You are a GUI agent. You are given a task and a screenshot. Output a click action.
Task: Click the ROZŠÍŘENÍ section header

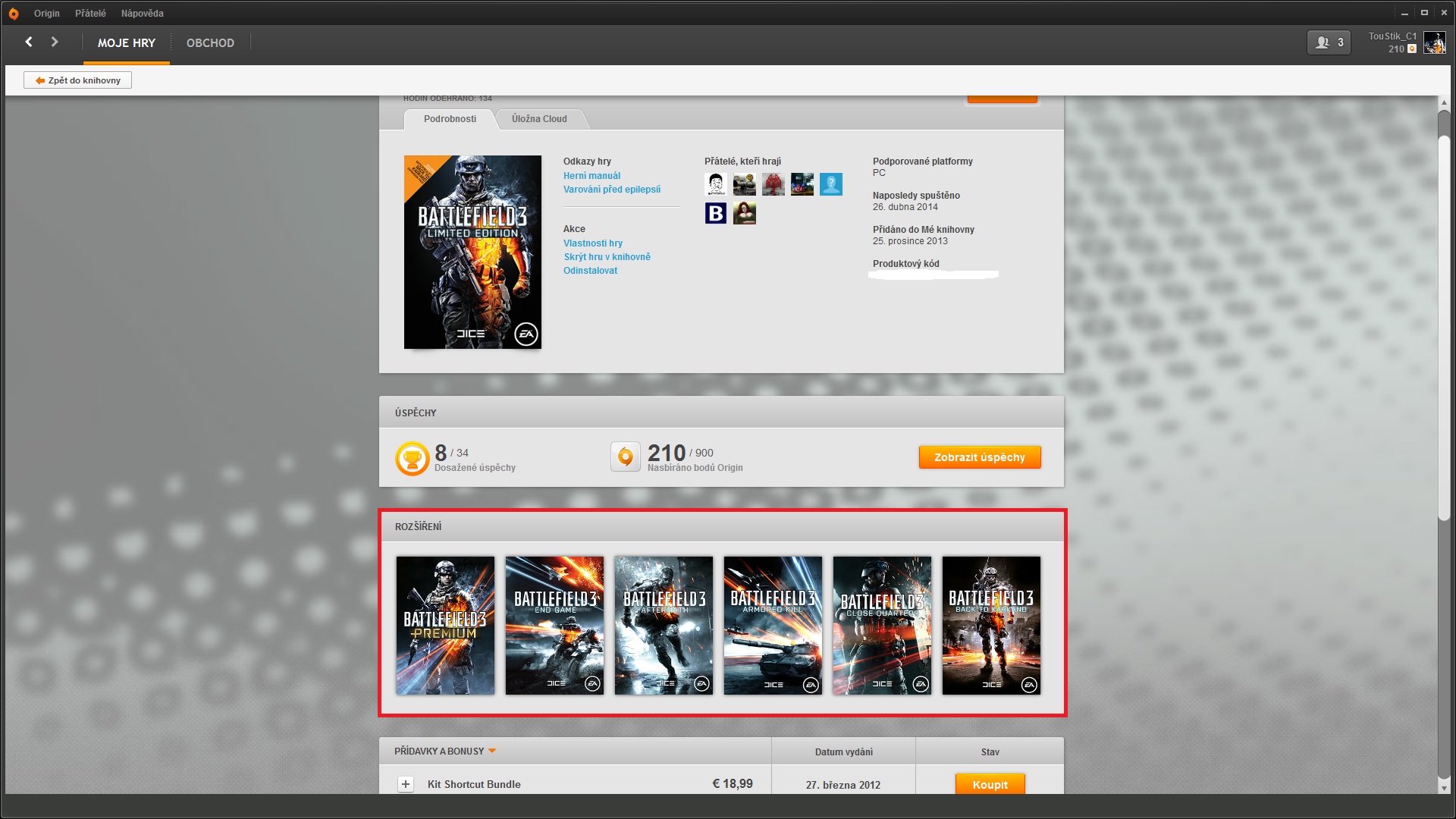418,526
